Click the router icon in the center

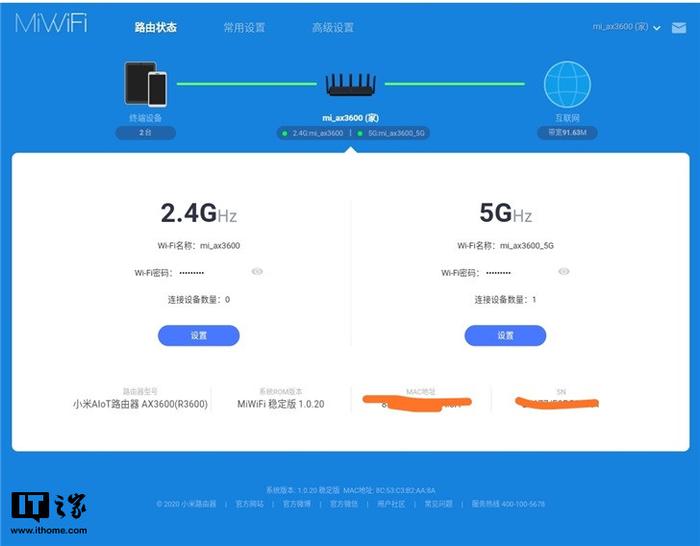pyautogui.click(x=350, y=85)
